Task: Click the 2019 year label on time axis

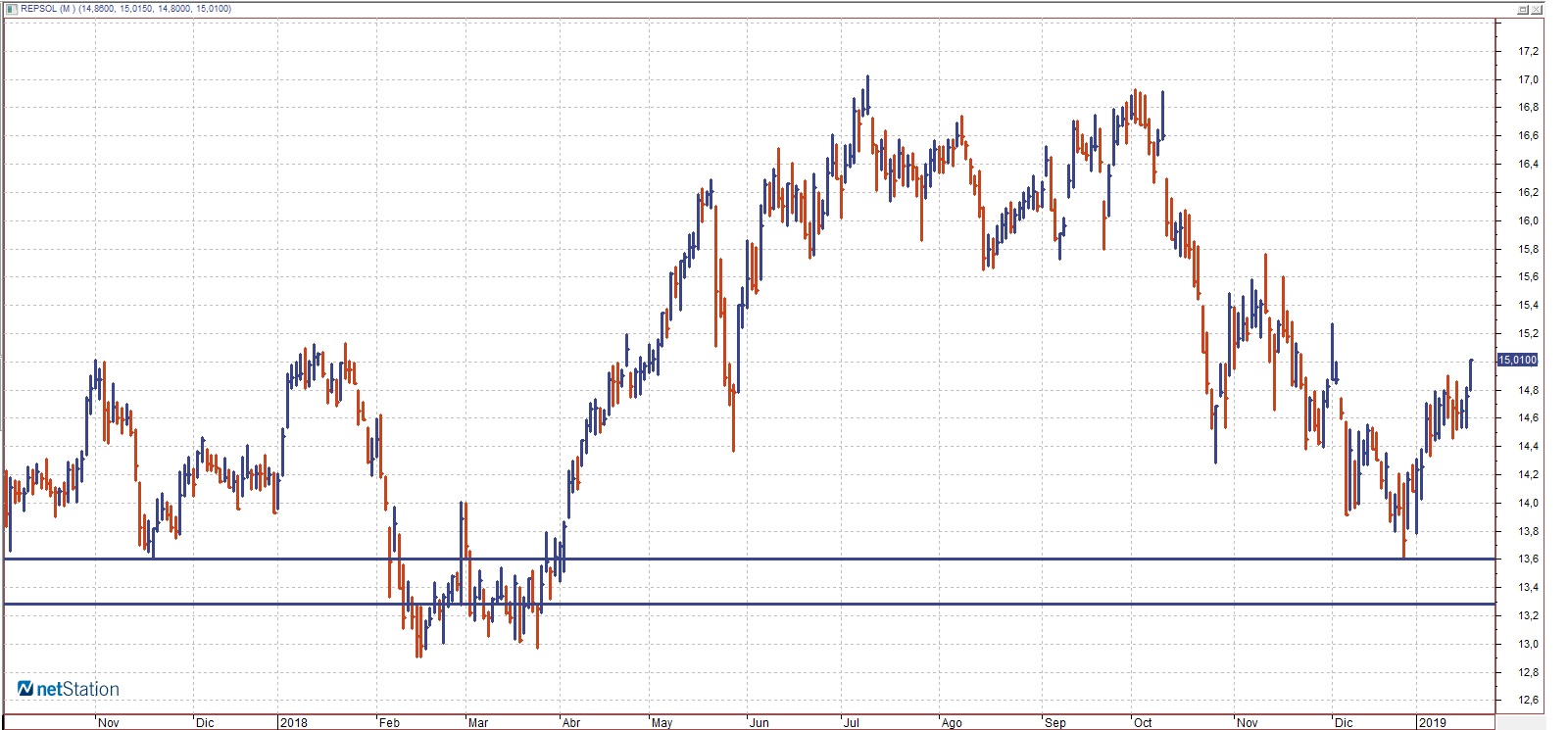Action: click(1433, 723)
